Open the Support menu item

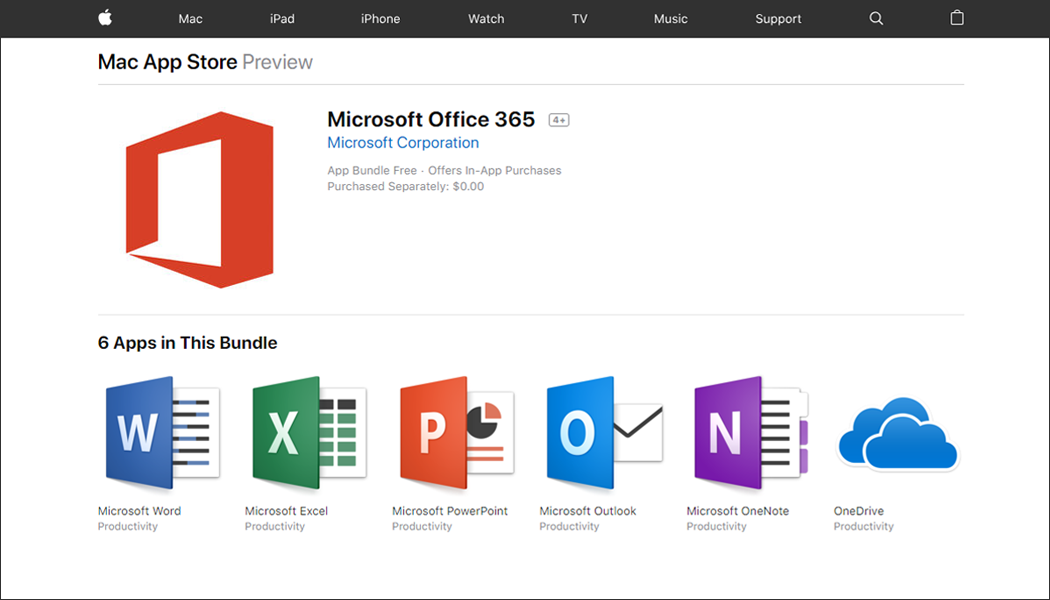[x=778, y=19]
